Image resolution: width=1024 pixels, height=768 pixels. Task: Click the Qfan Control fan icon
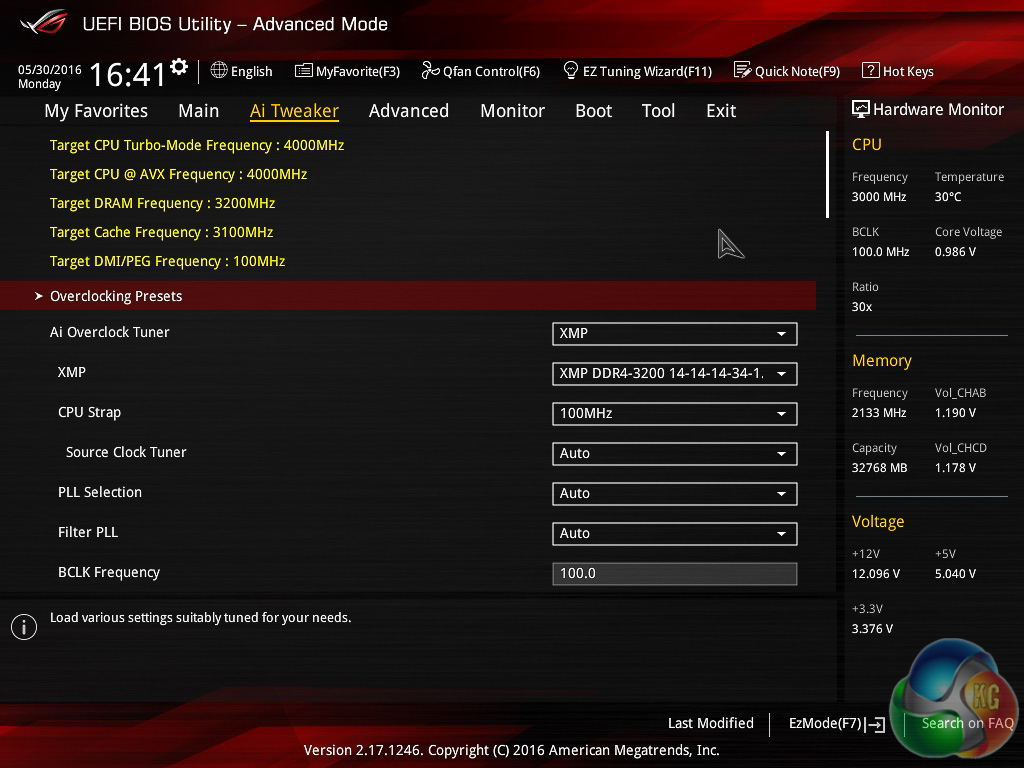tap(430, 71)
